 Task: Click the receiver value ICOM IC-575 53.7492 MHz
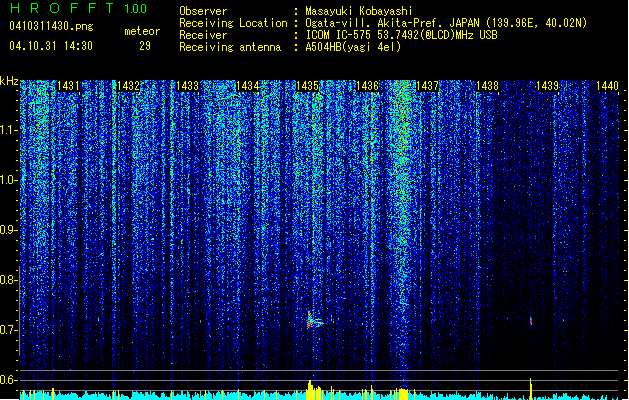coord(402,35)
